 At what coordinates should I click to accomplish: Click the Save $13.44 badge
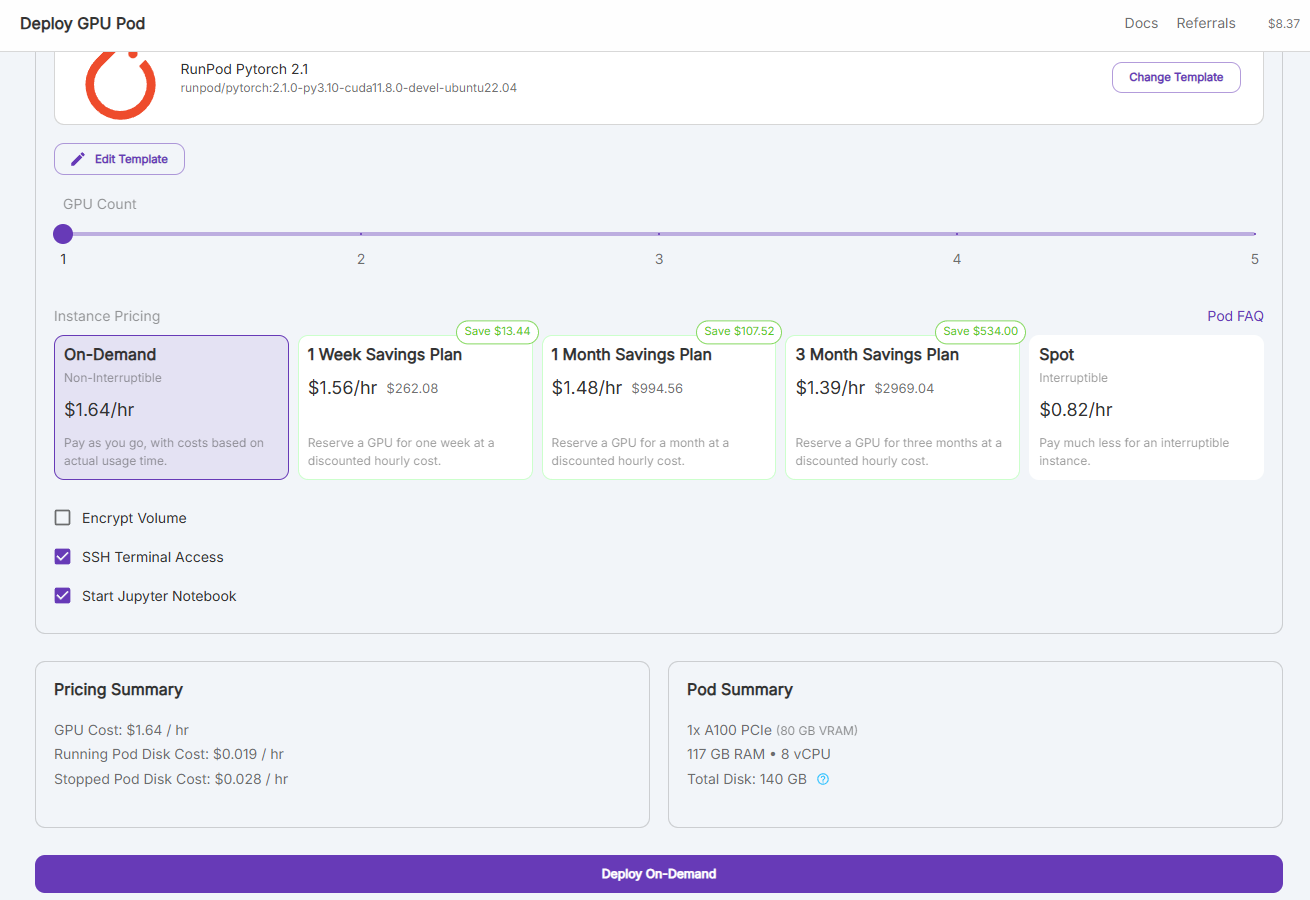pyautogui.click(x=498, y=331)
